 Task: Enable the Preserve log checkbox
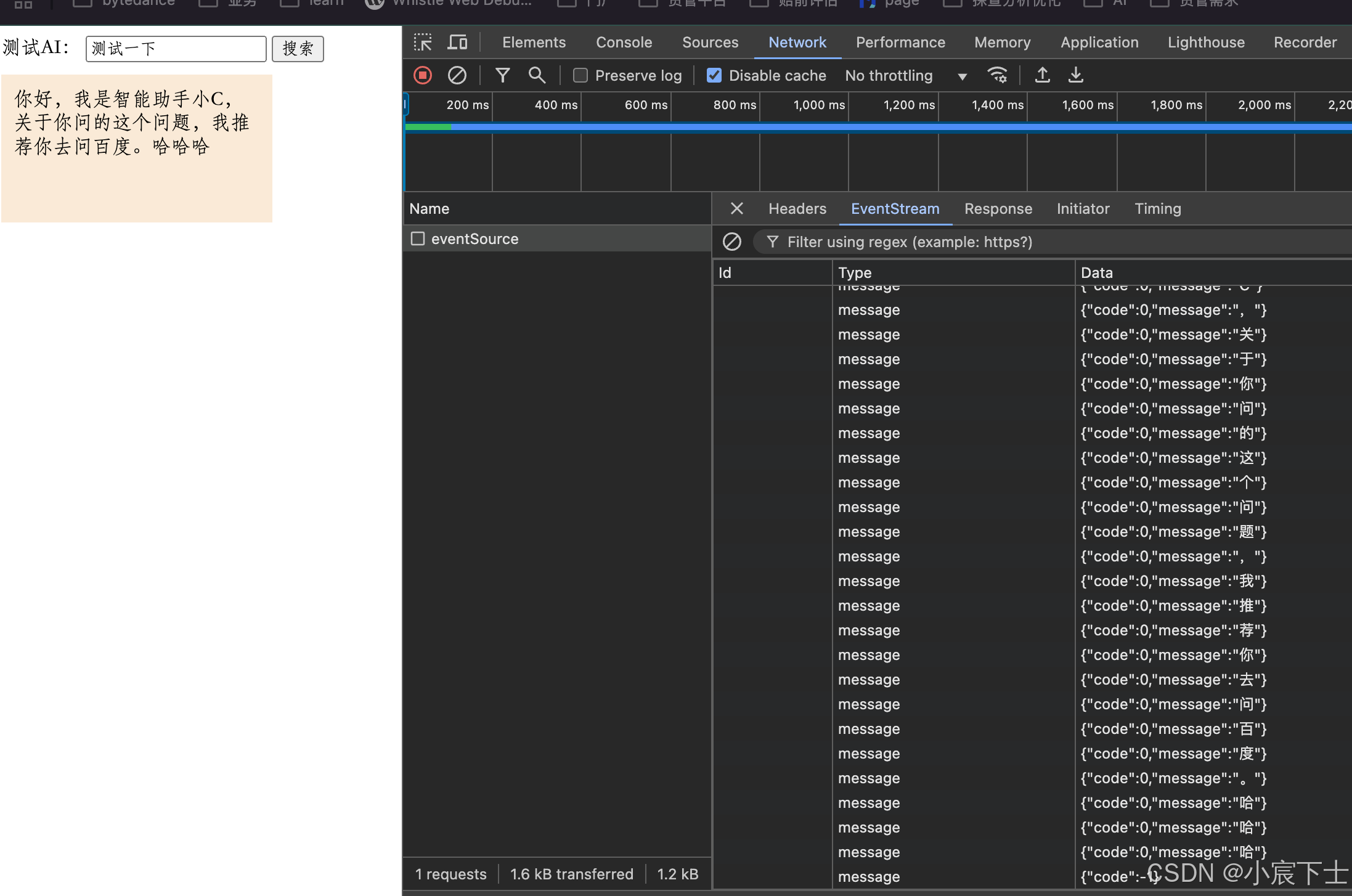click(x=580, y=75)
